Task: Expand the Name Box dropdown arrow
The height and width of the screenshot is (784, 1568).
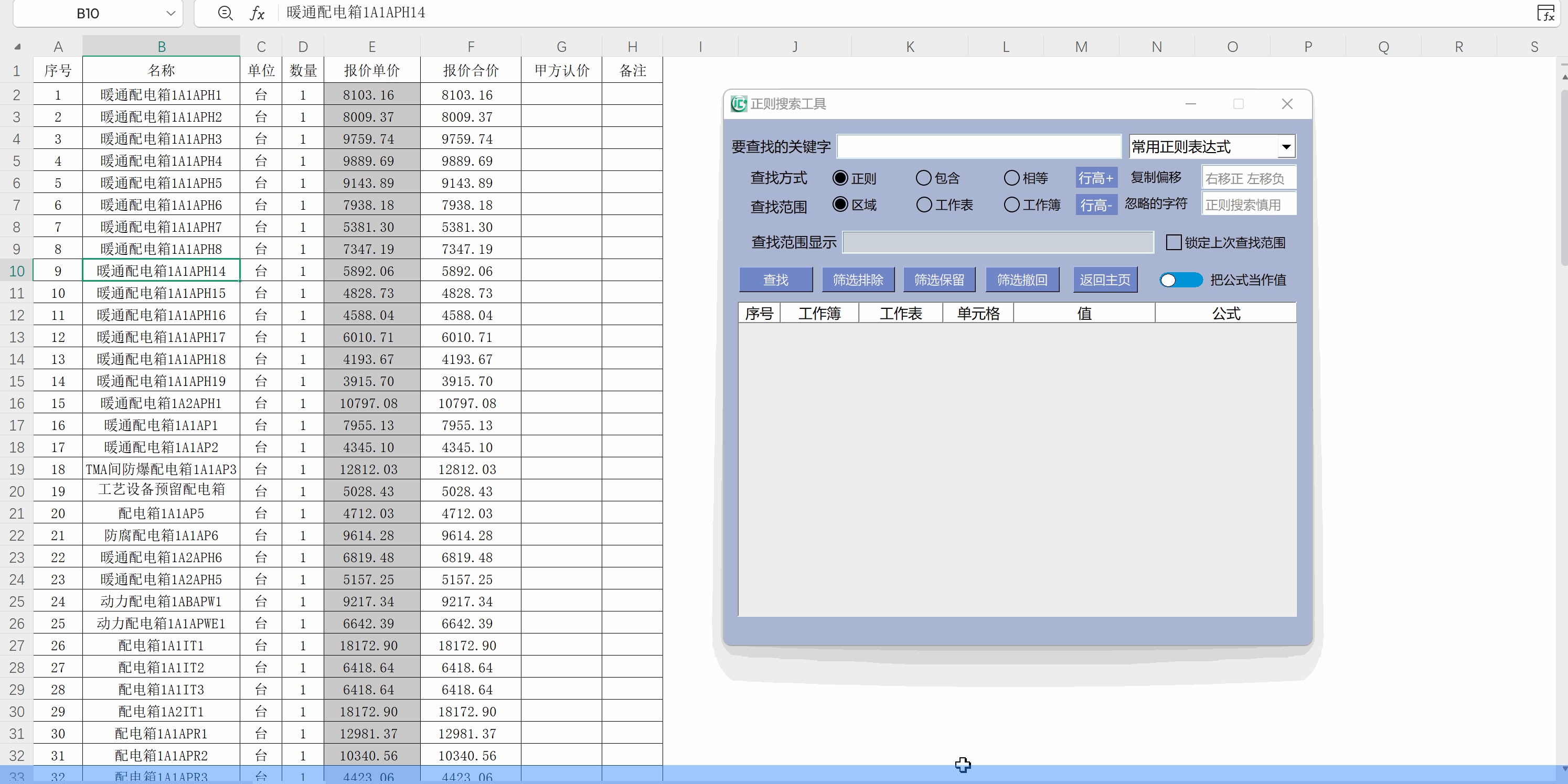Action: (x=170, y=14)
